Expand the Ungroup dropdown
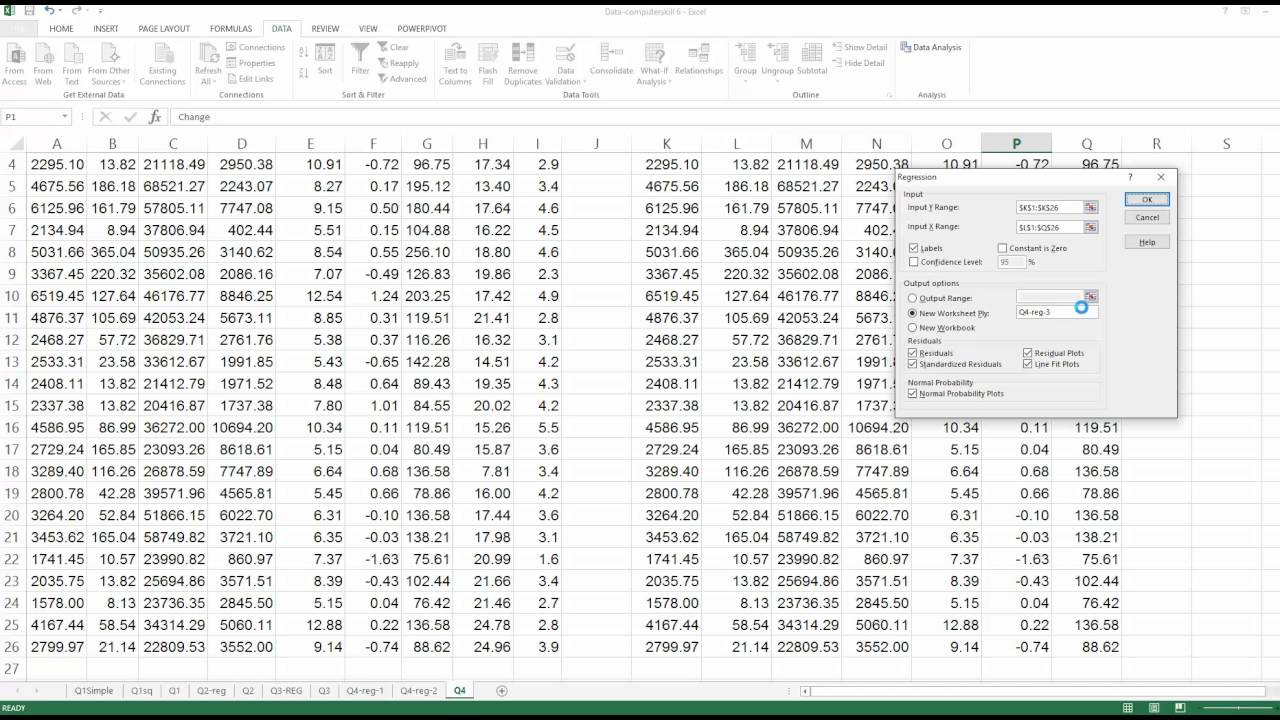1280x720 pixels. pos(777,82)
